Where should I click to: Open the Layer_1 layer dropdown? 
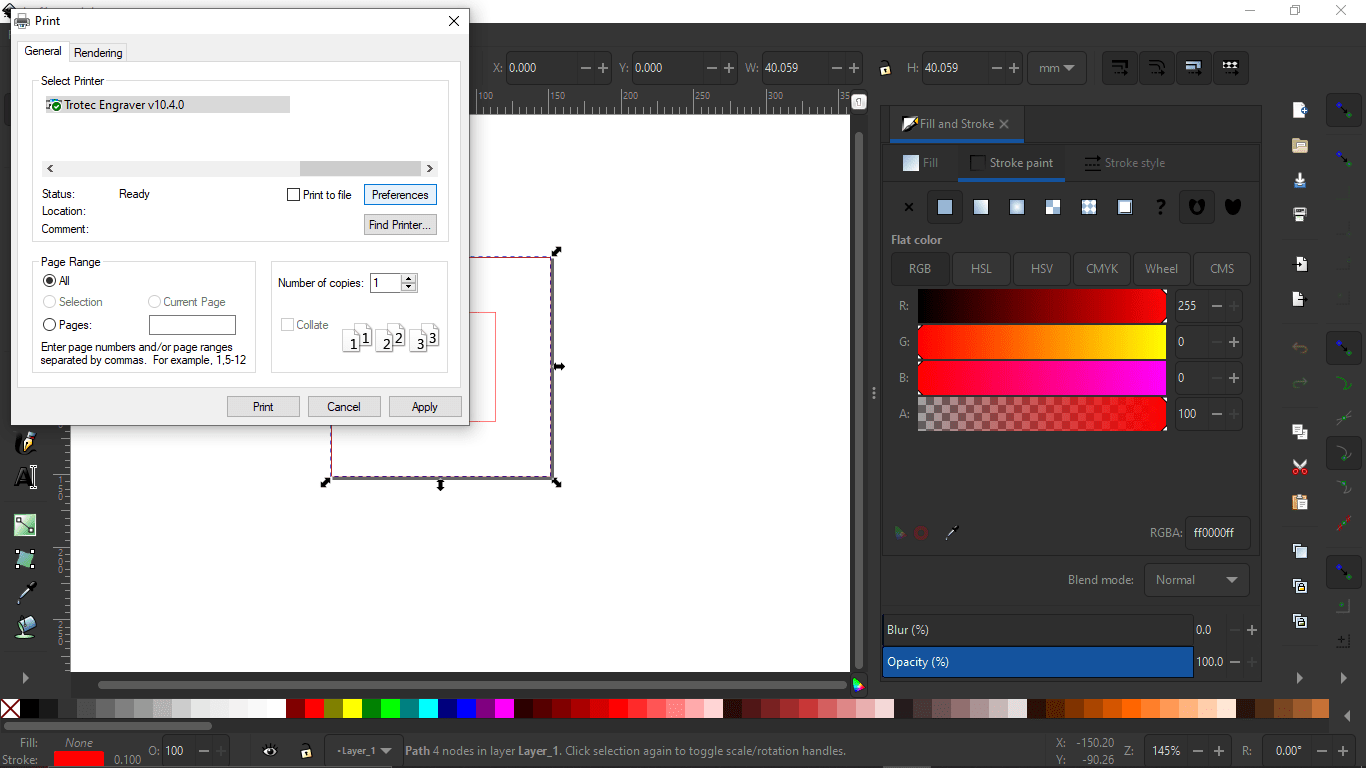click(x=363, y=751)
